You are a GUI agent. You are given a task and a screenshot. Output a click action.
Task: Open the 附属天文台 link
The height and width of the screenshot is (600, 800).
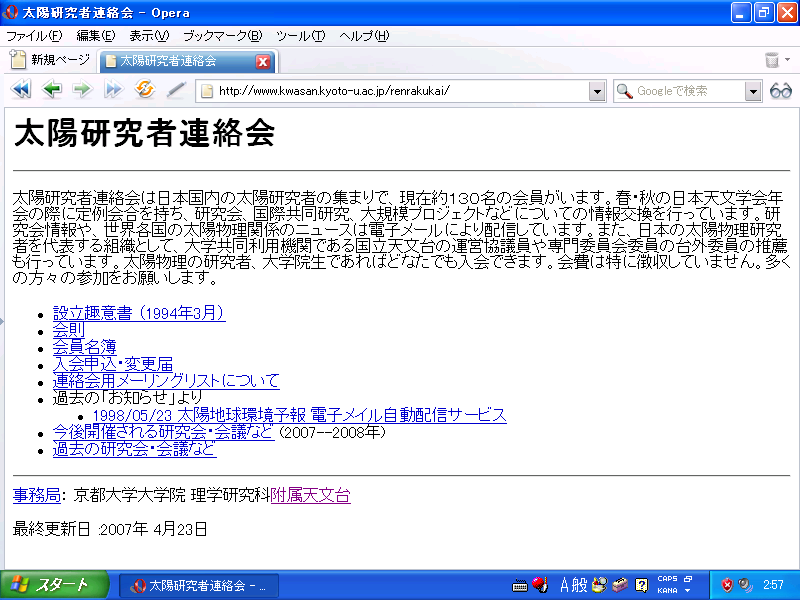point(311,495)
